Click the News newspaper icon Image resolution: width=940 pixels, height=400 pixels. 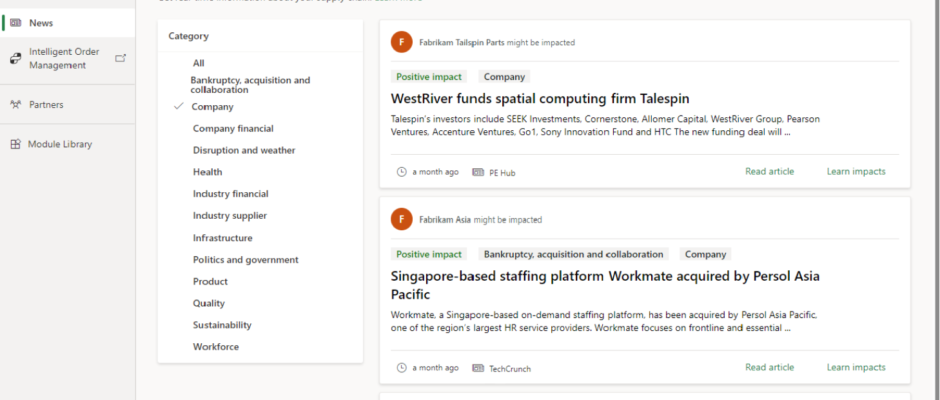pos(16,23)
